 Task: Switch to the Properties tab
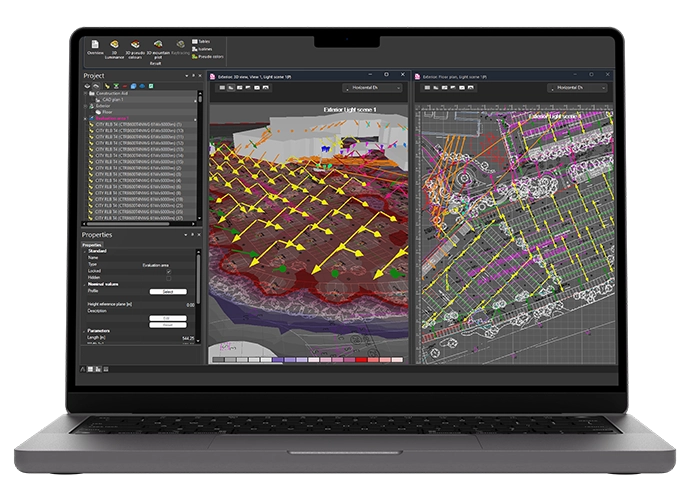pos(91,244)
